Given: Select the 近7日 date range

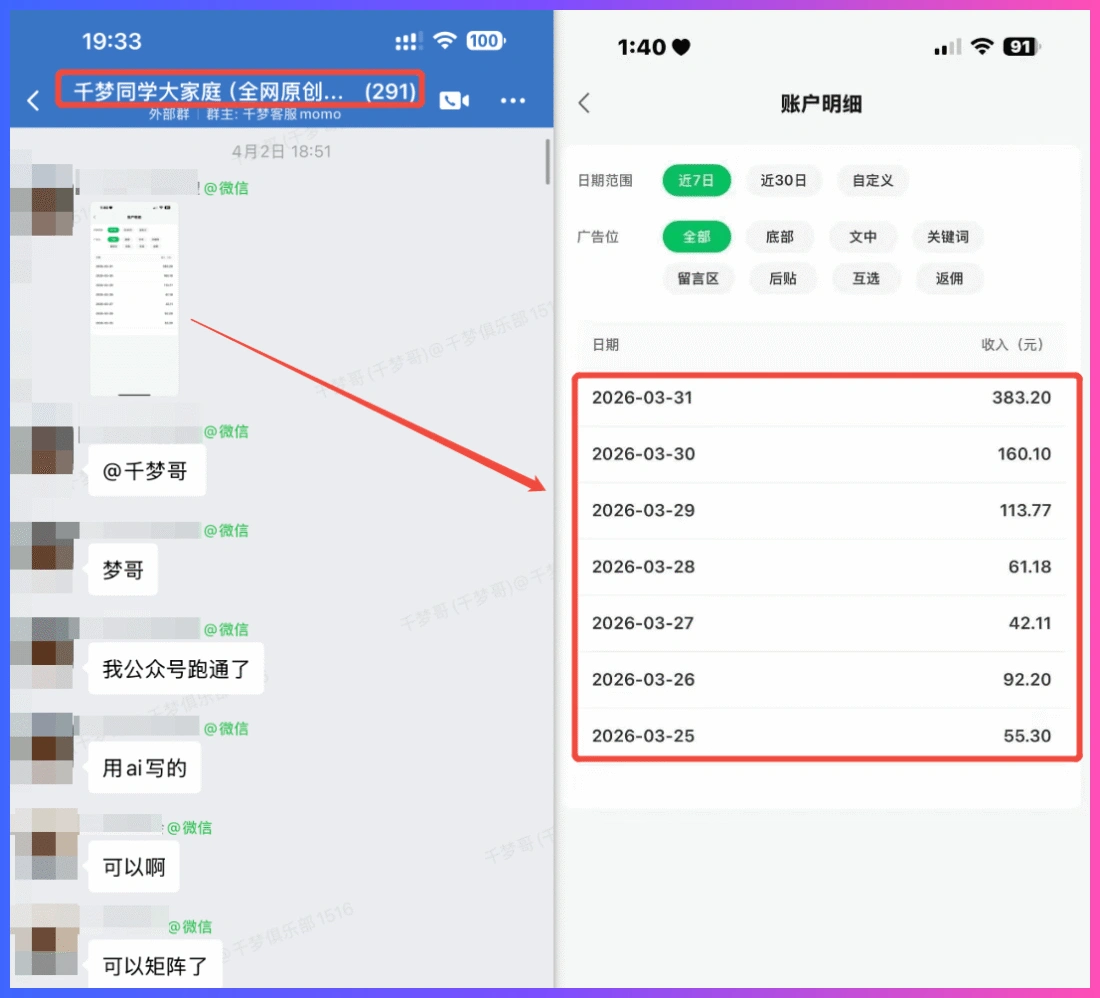Looking at the screenshot, I should coord(696,180).
